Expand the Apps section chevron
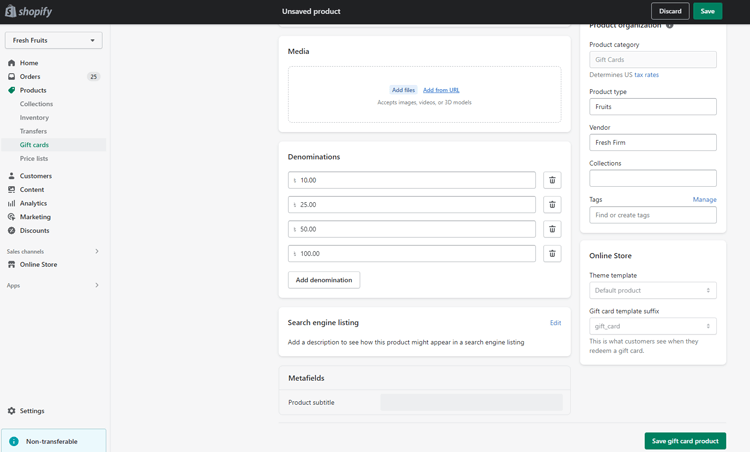 [97, 285]
